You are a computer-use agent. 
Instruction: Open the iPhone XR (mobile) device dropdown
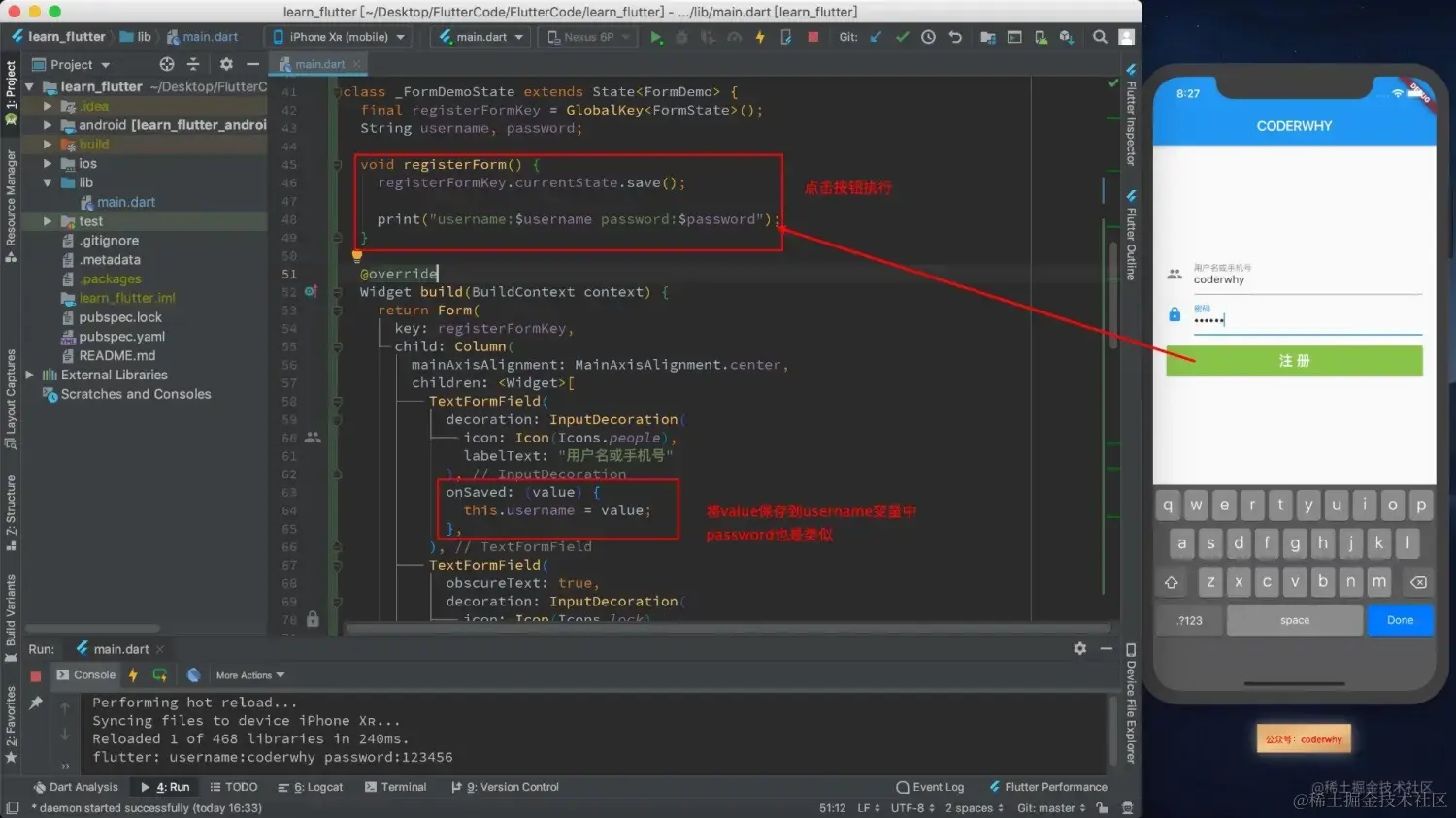tap(339, 37)
